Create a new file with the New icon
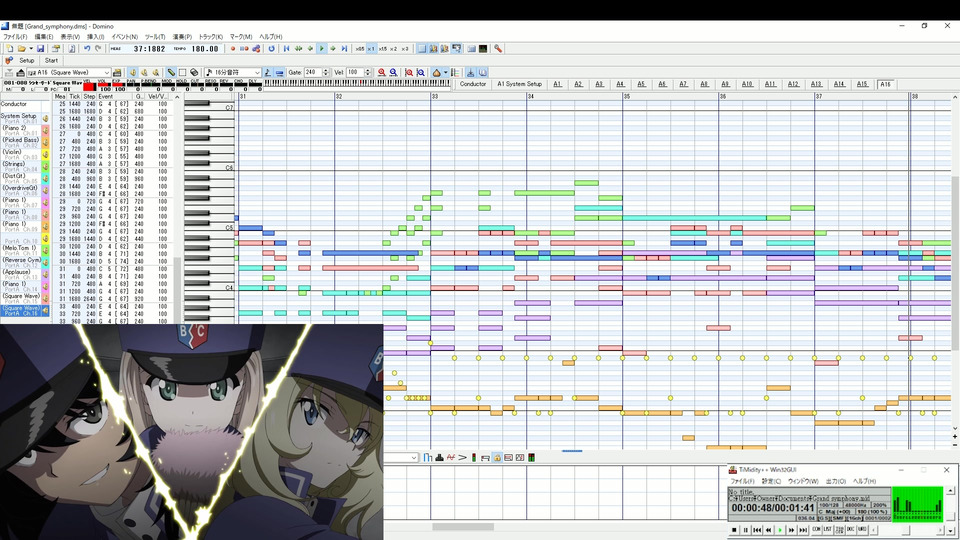This screenshot has height=540, width=960. click(10, 48)
